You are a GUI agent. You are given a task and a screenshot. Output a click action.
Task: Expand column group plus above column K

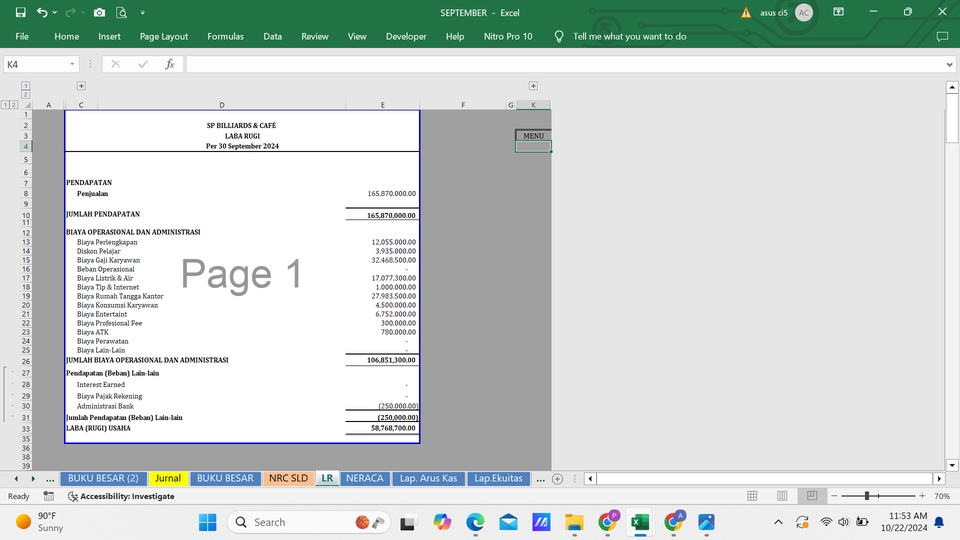[533, 86]
